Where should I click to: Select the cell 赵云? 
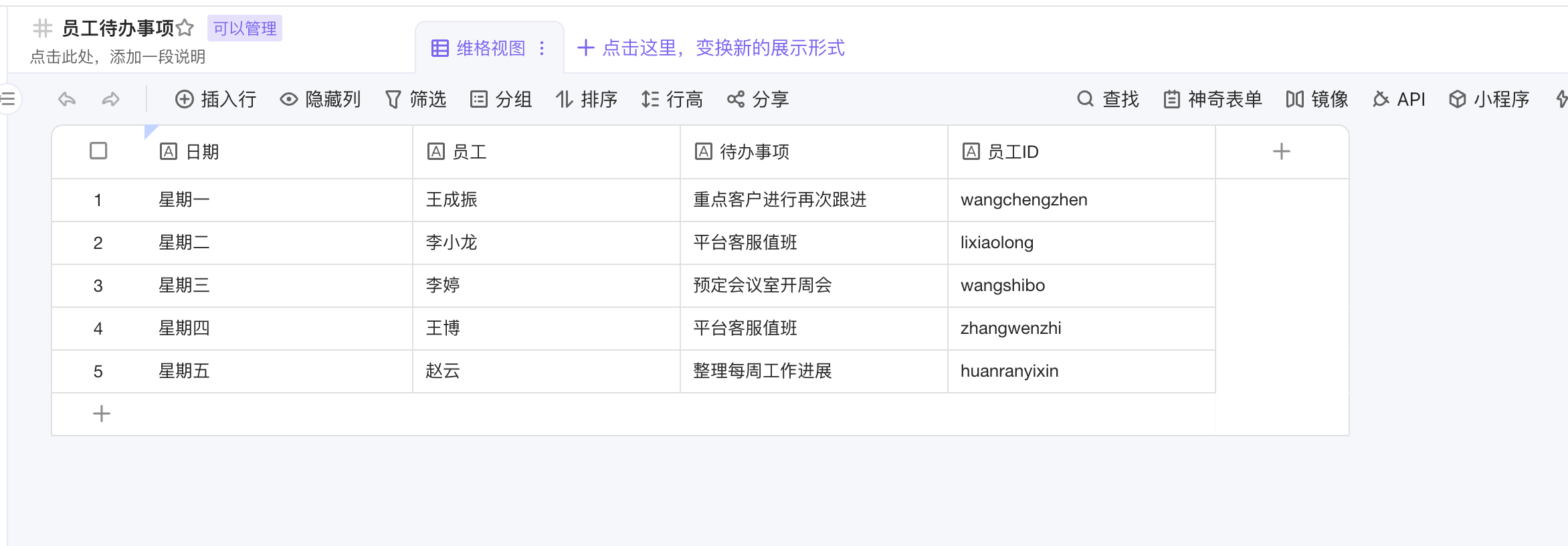click(x=547, y=371)
